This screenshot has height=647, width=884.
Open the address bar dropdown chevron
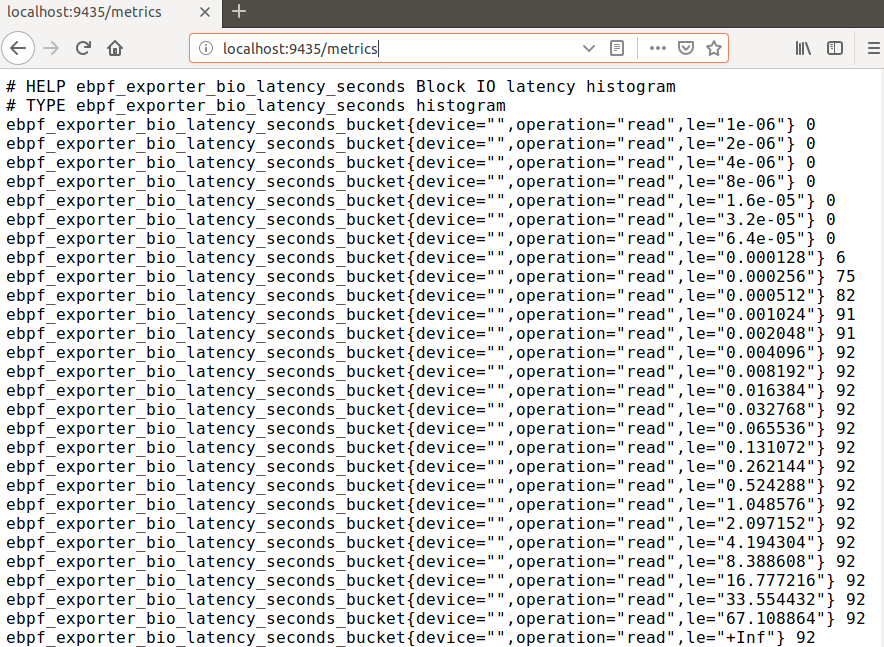[590, 47]
